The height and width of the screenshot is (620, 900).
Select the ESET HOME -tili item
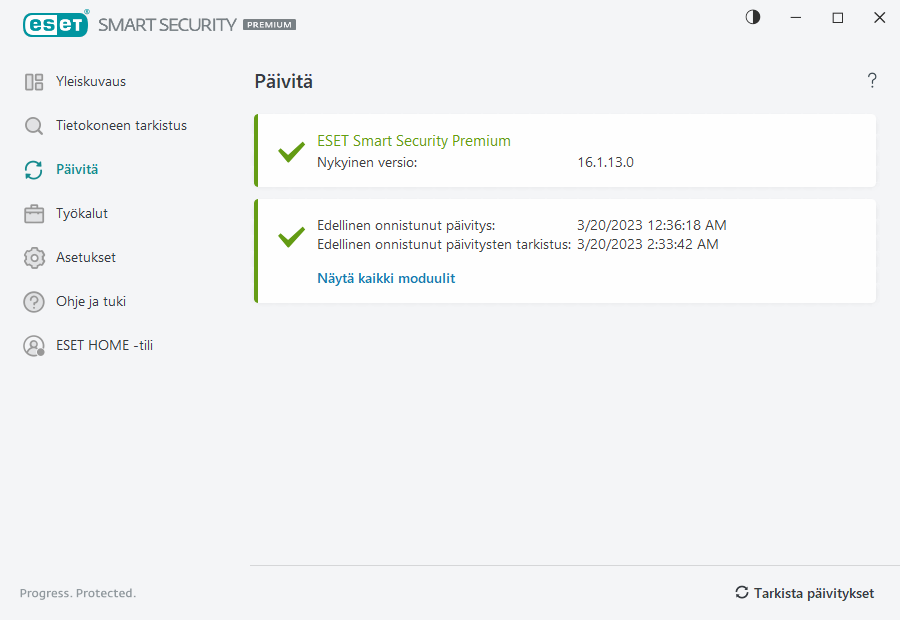click(x=104, y=346)
